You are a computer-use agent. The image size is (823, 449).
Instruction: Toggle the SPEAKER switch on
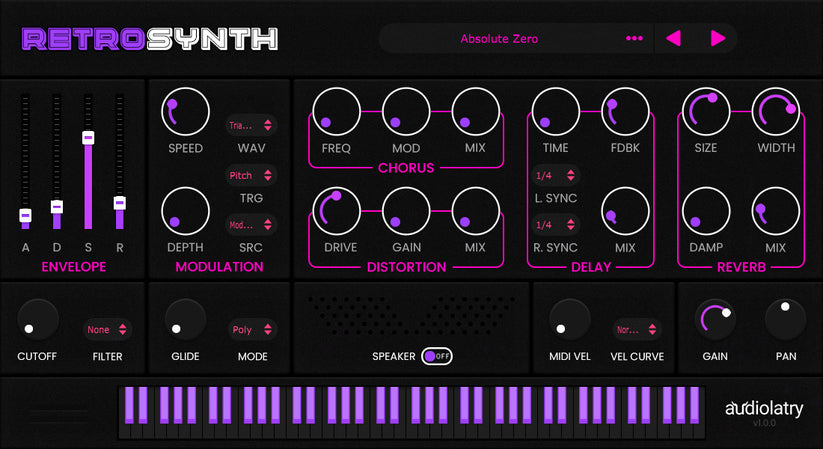[437, 356]
